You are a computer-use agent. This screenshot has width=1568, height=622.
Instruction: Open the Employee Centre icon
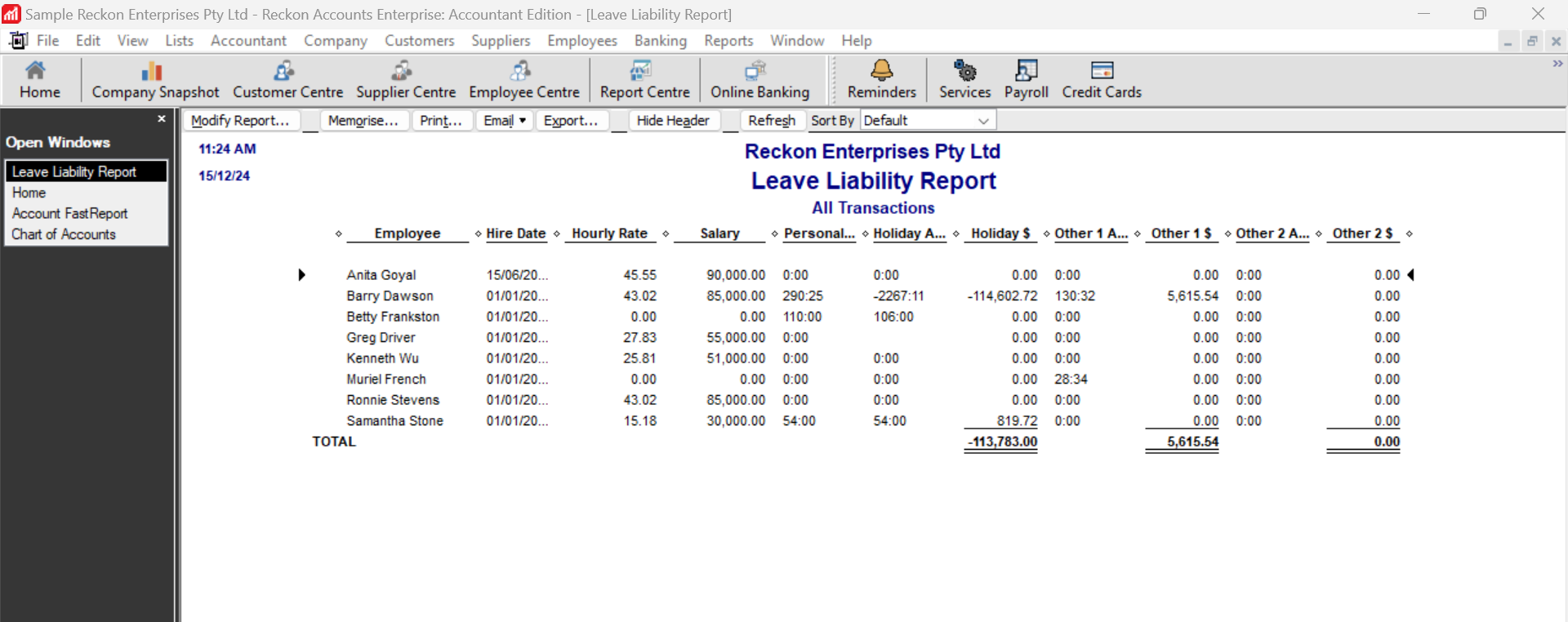pyautogui.click(x=523, y=80)
